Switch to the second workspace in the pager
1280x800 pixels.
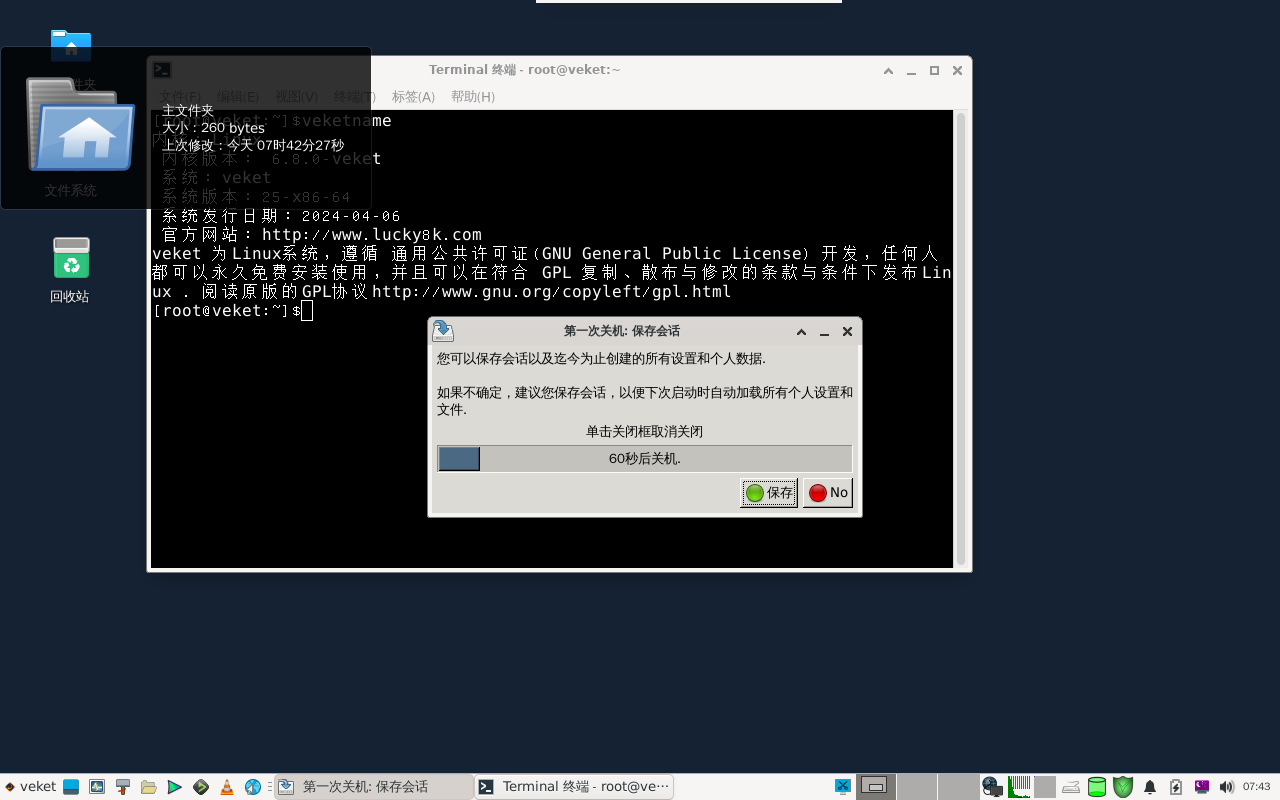pos(917,787)
